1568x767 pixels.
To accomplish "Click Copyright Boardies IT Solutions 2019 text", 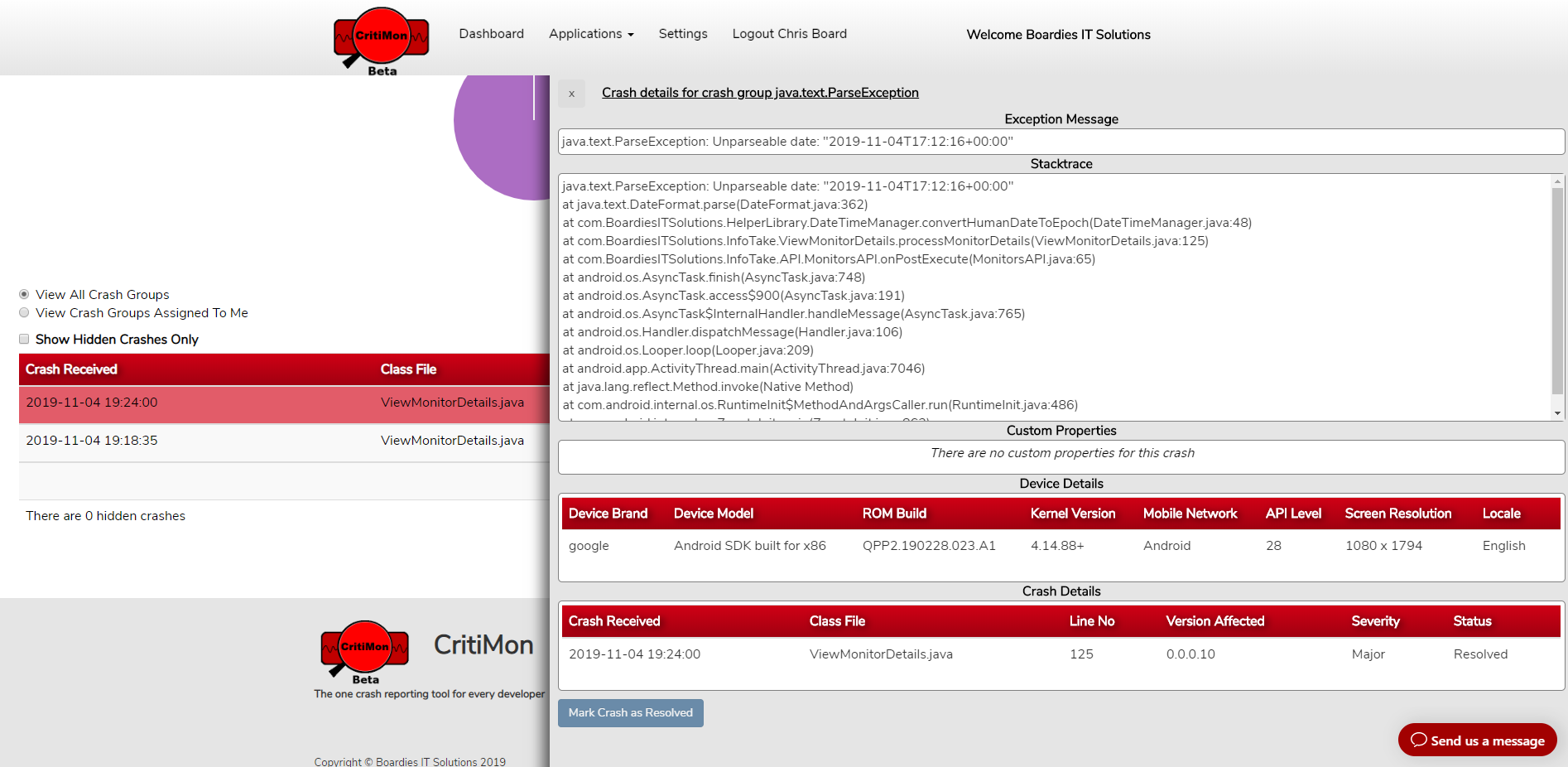I will click(x=410, y=761).
